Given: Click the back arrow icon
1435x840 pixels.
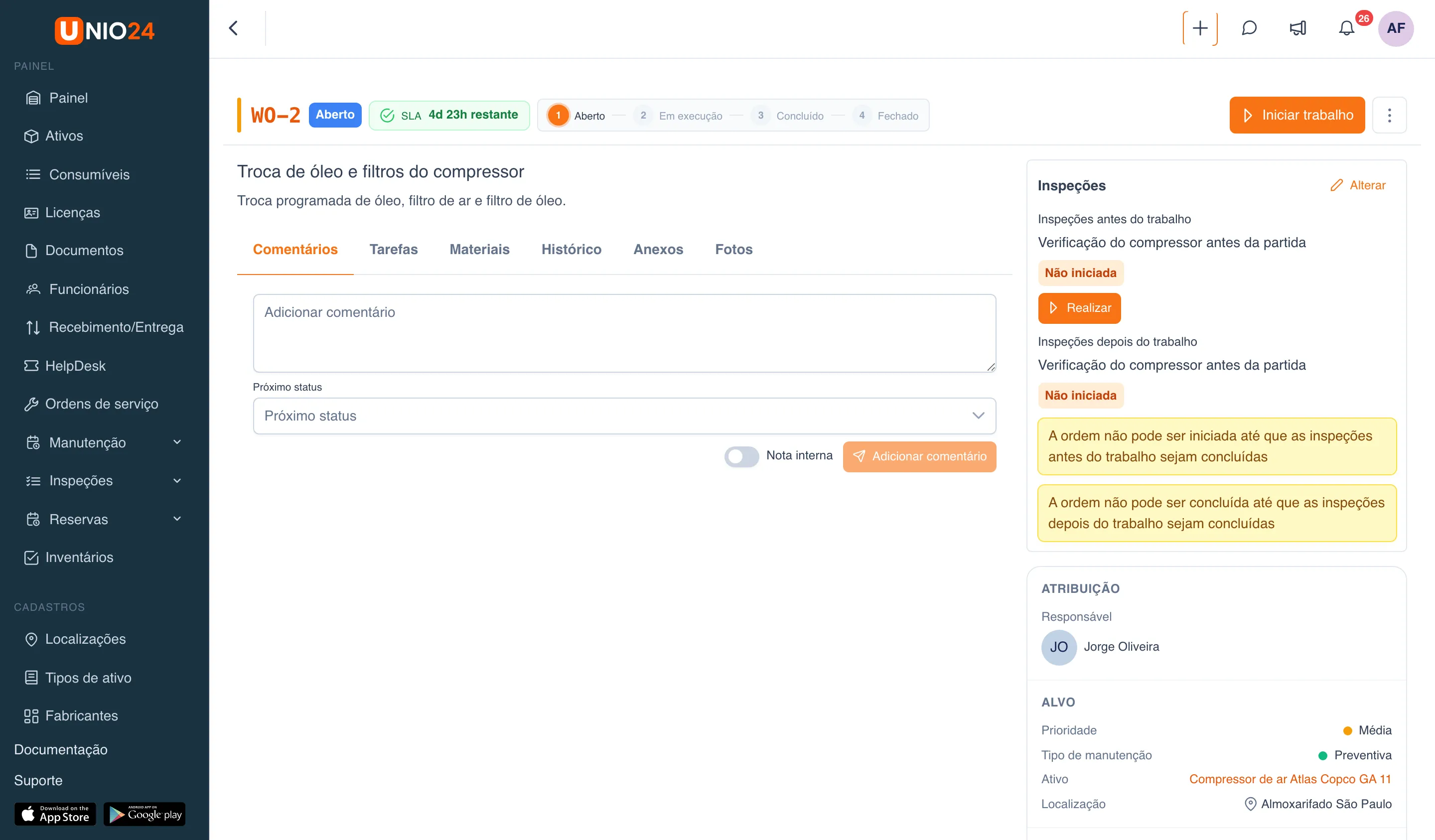Looking at the screenshot, I should pyautogui.click(x=234, y=28).
